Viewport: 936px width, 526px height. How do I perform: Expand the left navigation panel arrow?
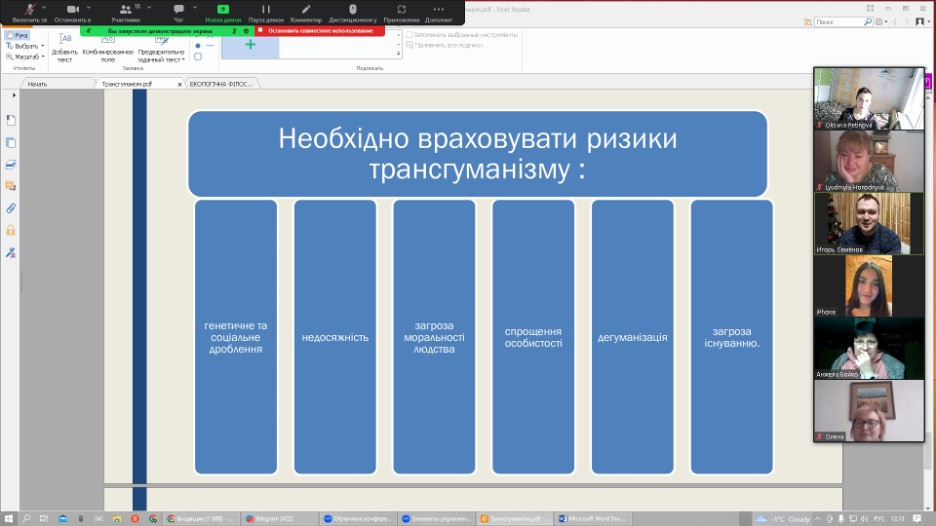click(x=14, y=95)
